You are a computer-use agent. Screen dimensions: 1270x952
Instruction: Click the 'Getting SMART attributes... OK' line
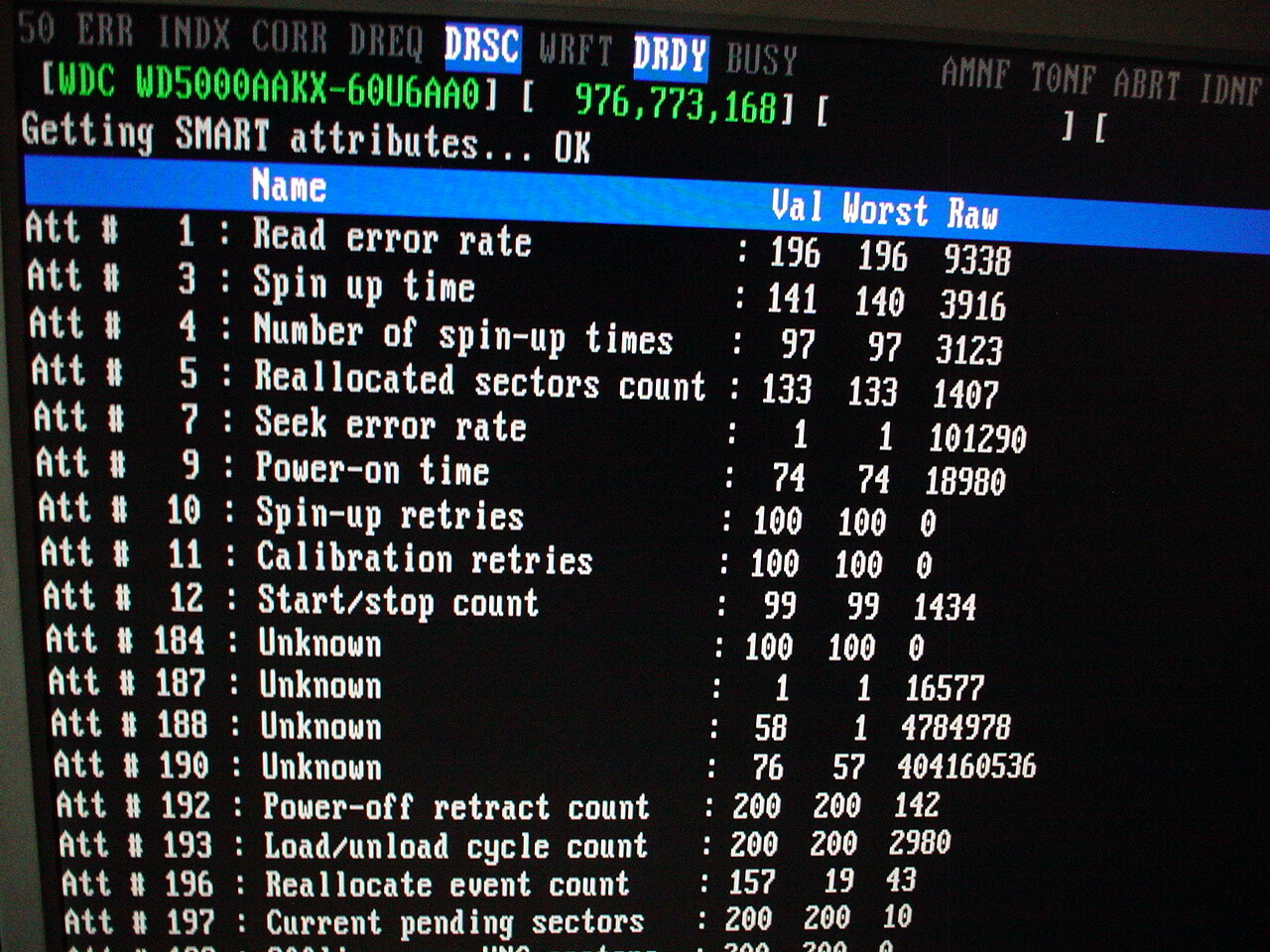pyautogui.click(x=307, y=139)
